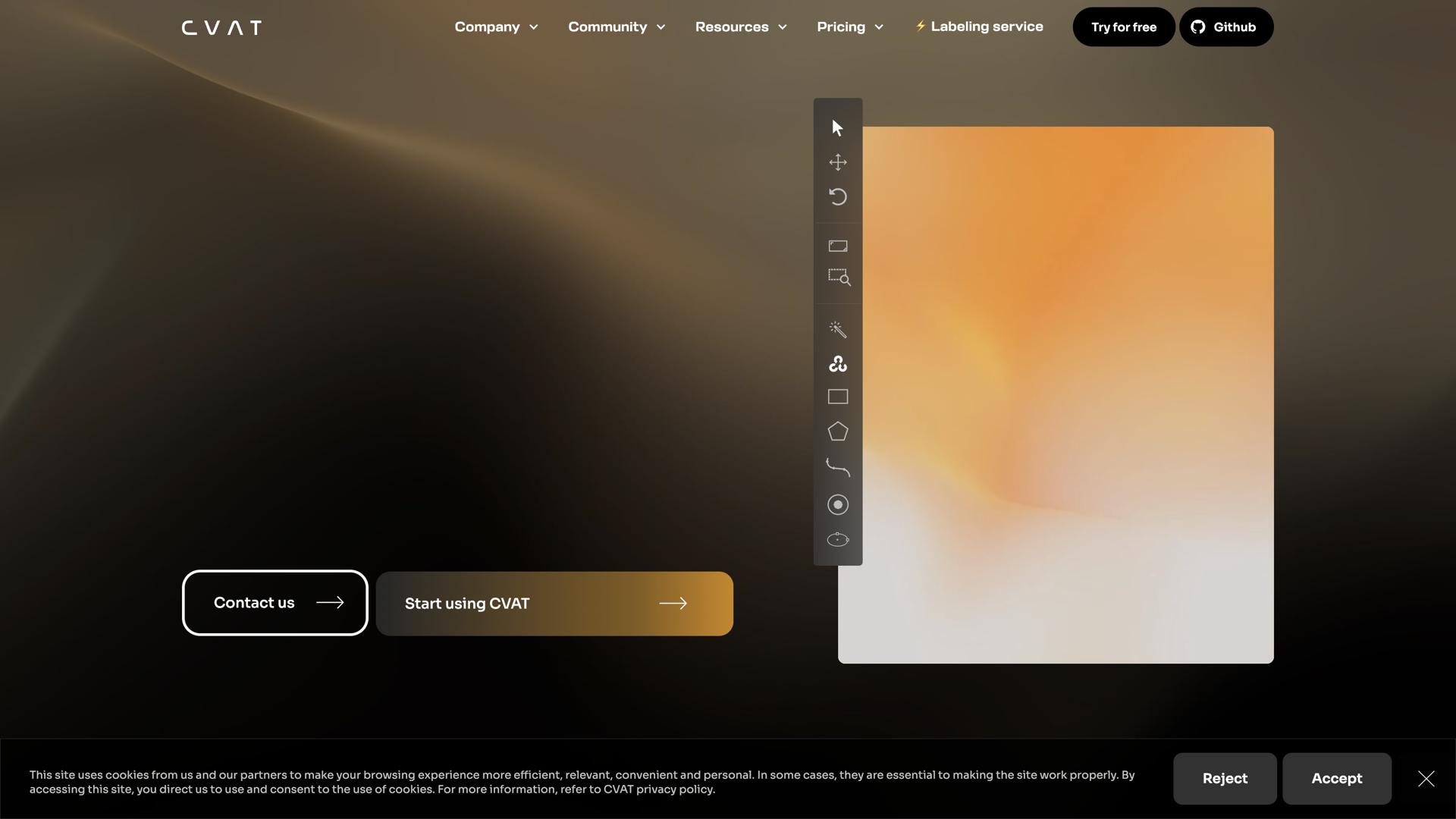Select the ellipse drawing tool
The width and height of the screenshot is (1456, 819).
837,539
